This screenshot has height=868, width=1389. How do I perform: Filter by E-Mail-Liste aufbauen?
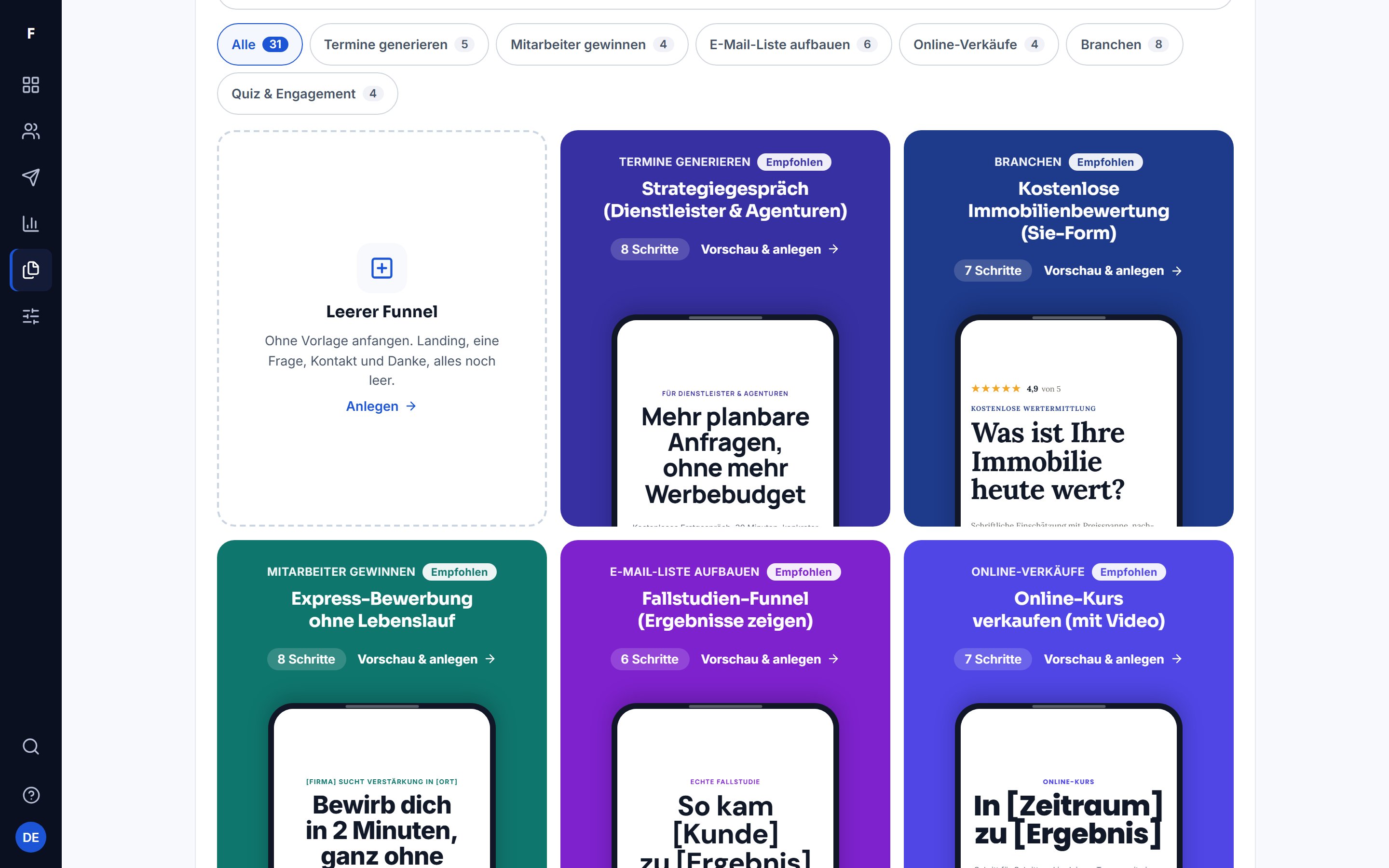pyautogui.click(x=793, y=44)
